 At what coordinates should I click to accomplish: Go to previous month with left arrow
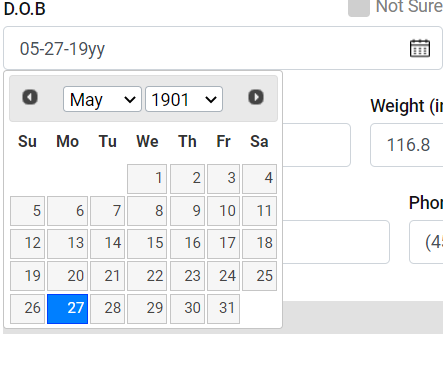[30, 97]
